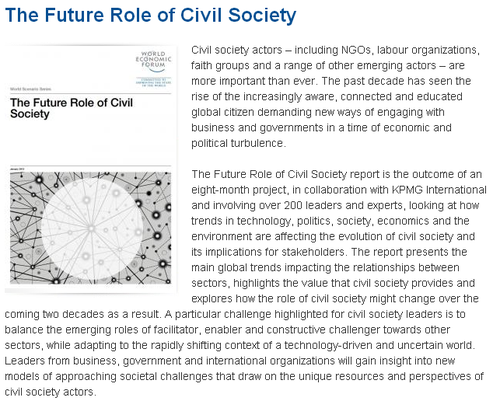Click the network graphic's white circle
Screen dimensions: 500x415
click(x=92, y=229)
